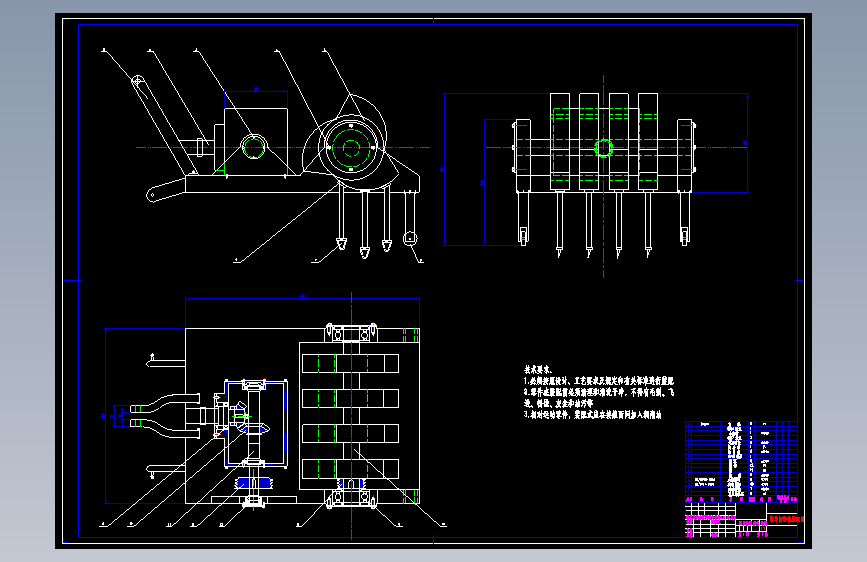Pick the magenta header row below parts list
The height and width of the screenshot is (562, 867).
tap(741, 499)
